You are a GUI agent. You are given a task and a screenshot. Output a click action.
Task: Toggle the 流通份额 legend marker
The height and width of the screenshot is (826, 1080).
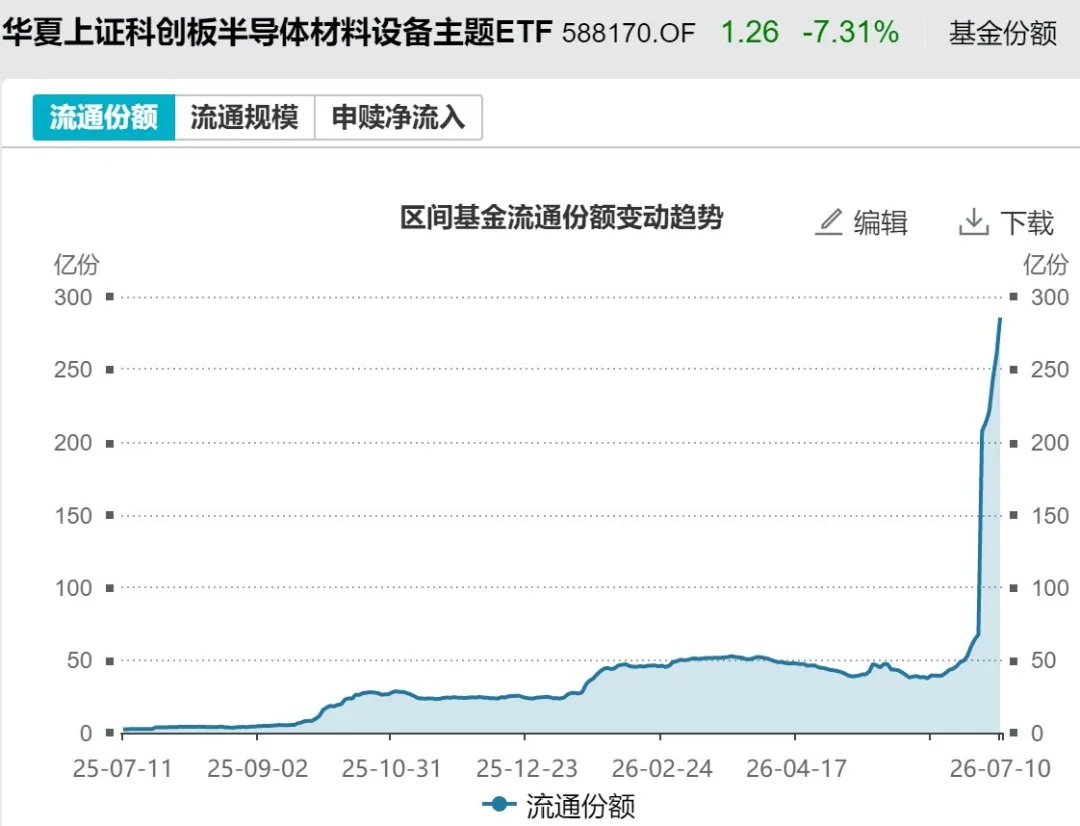point(499,804)
